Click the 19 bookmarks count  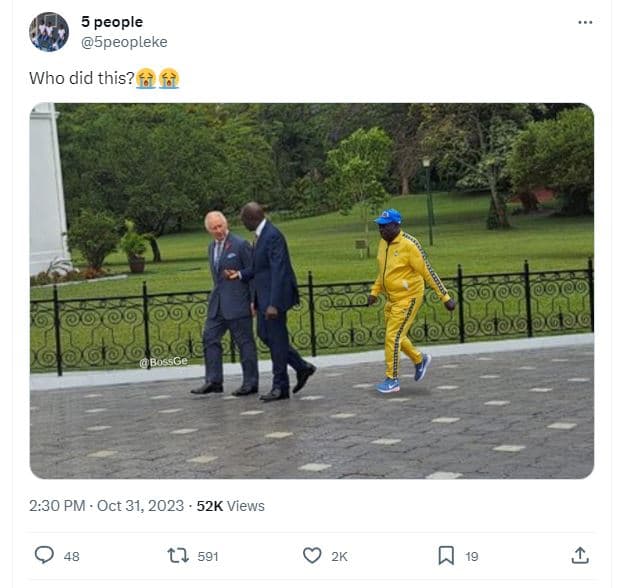(472, 557)
